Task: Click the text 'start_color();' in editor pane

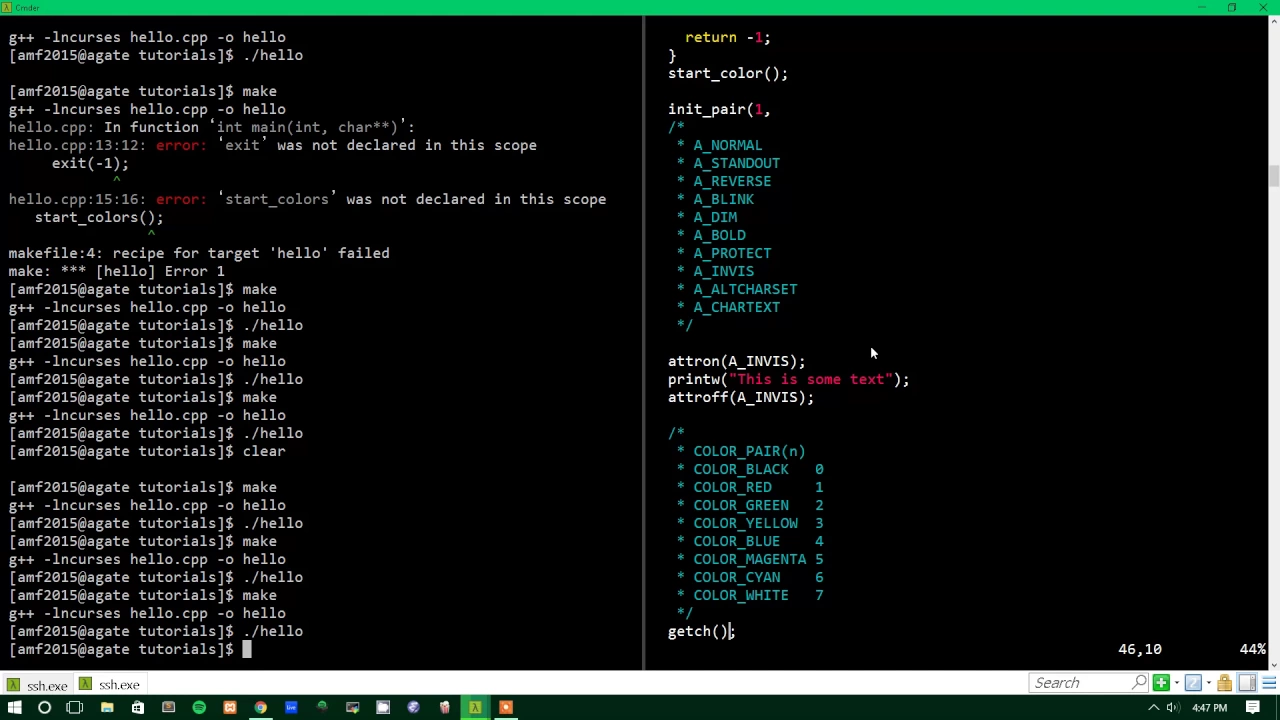Action: pyautogui.click(x=728, y=73)
